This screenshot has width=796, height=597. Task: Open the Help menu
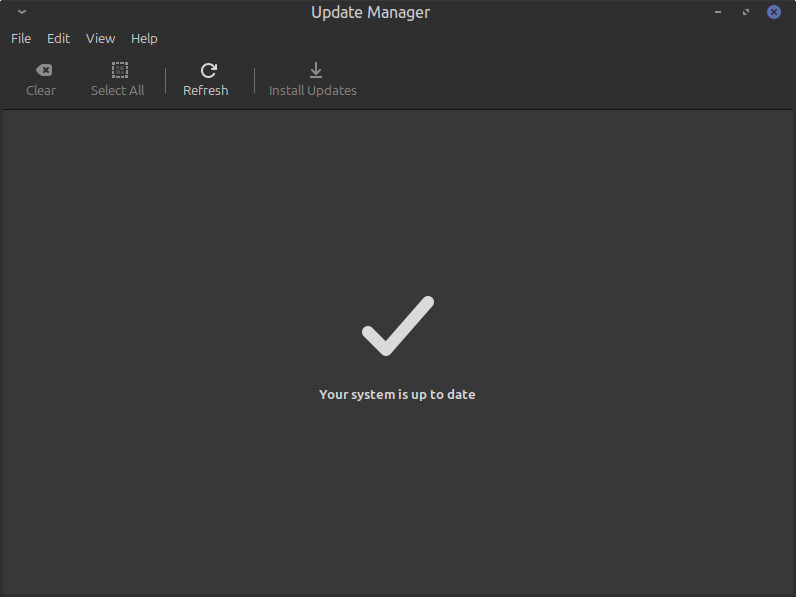pos(144,39)
